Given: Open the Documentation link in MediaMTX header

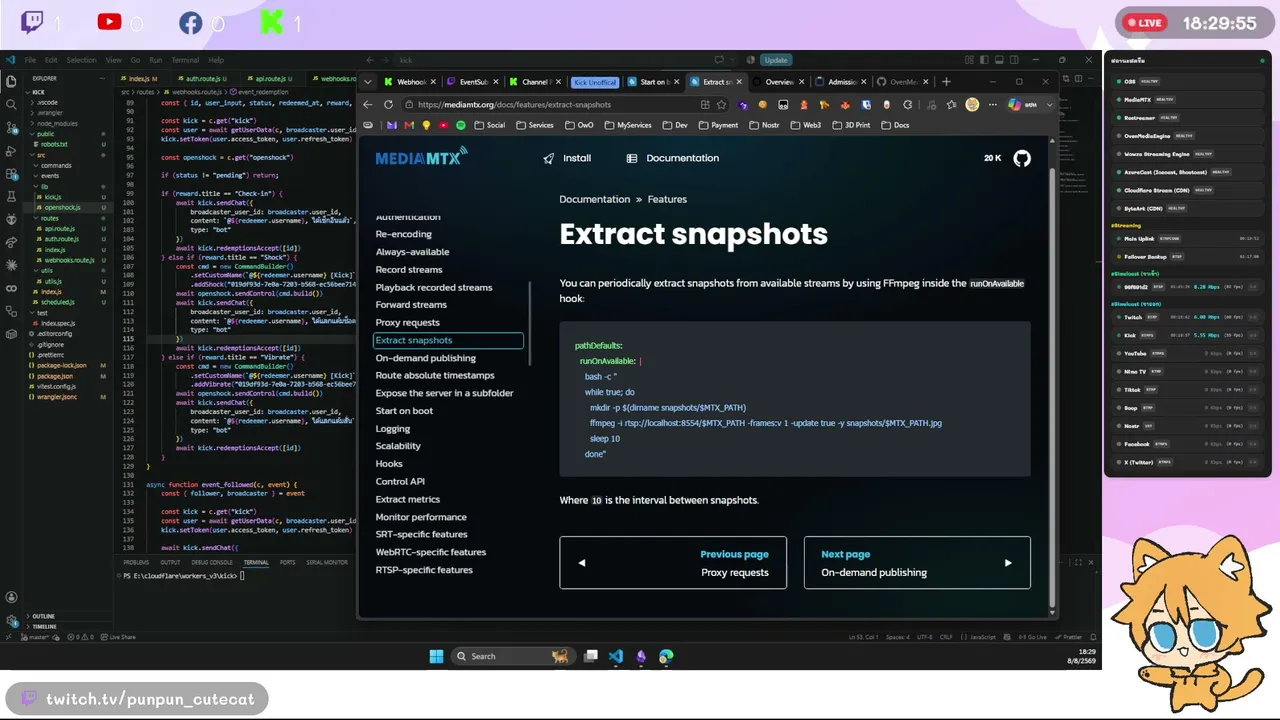Looking at the screenshot, I should click(x=672, y=158).
